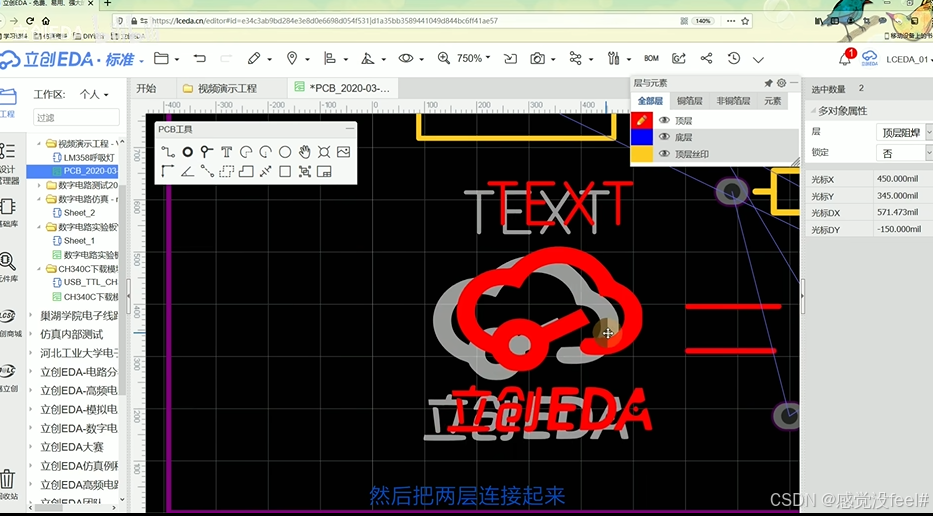This screenshot has width=933, height=516.
Task: Select the Hole tool in PCB tools
Action: click(x=324, y=152)
